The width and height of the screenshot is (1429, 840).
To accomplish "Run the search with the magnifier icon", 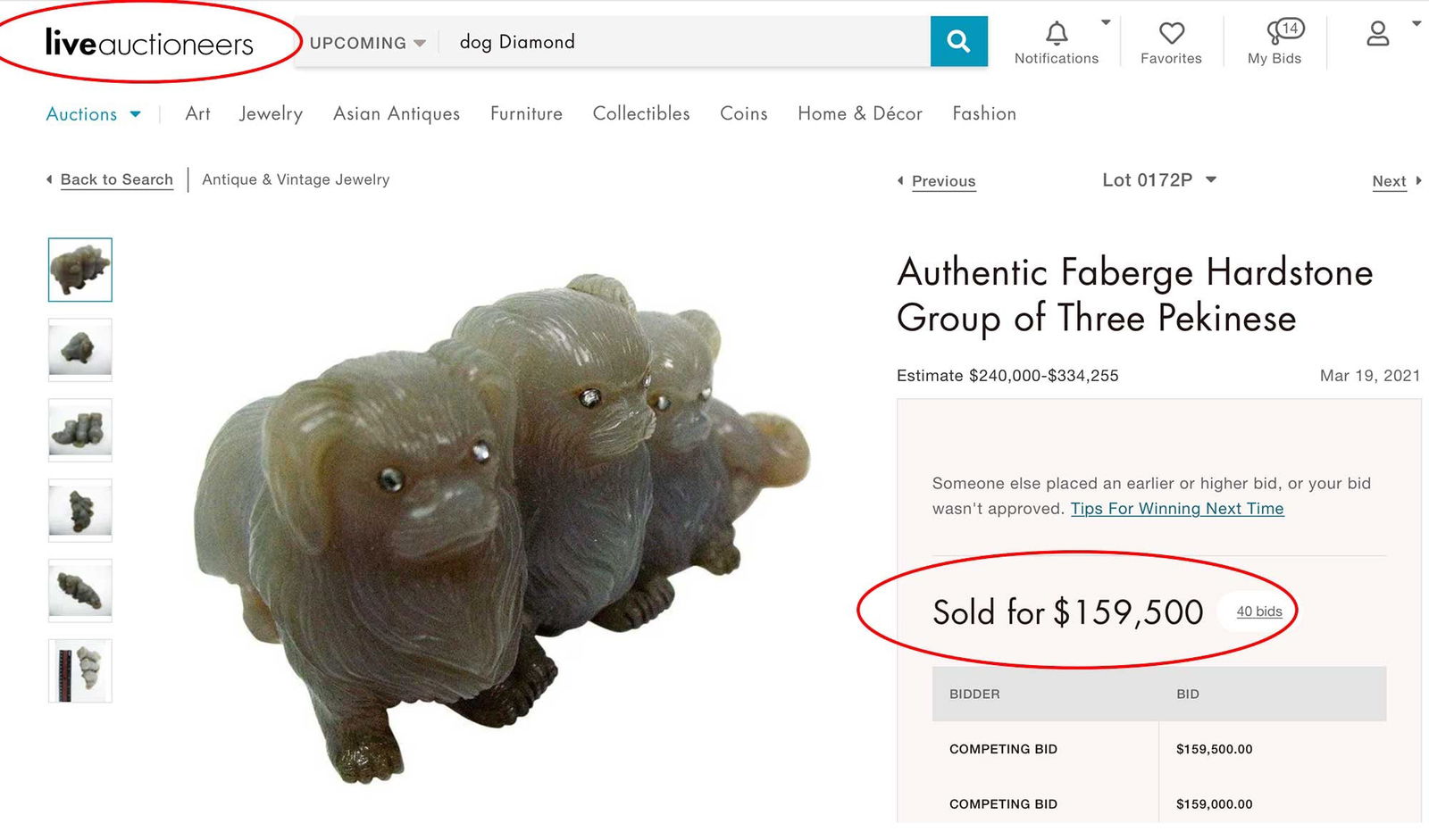I will pyautogui.click(x=957, y=41).
